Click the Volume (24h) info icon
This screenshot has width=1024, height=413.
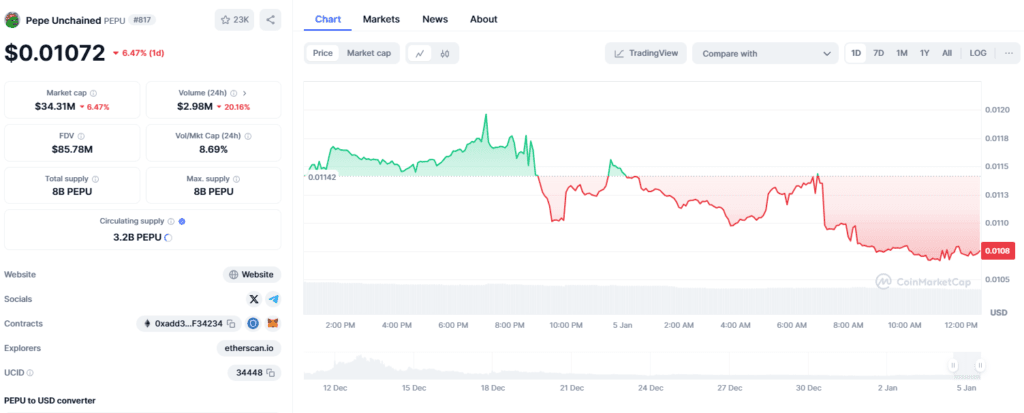233,93
